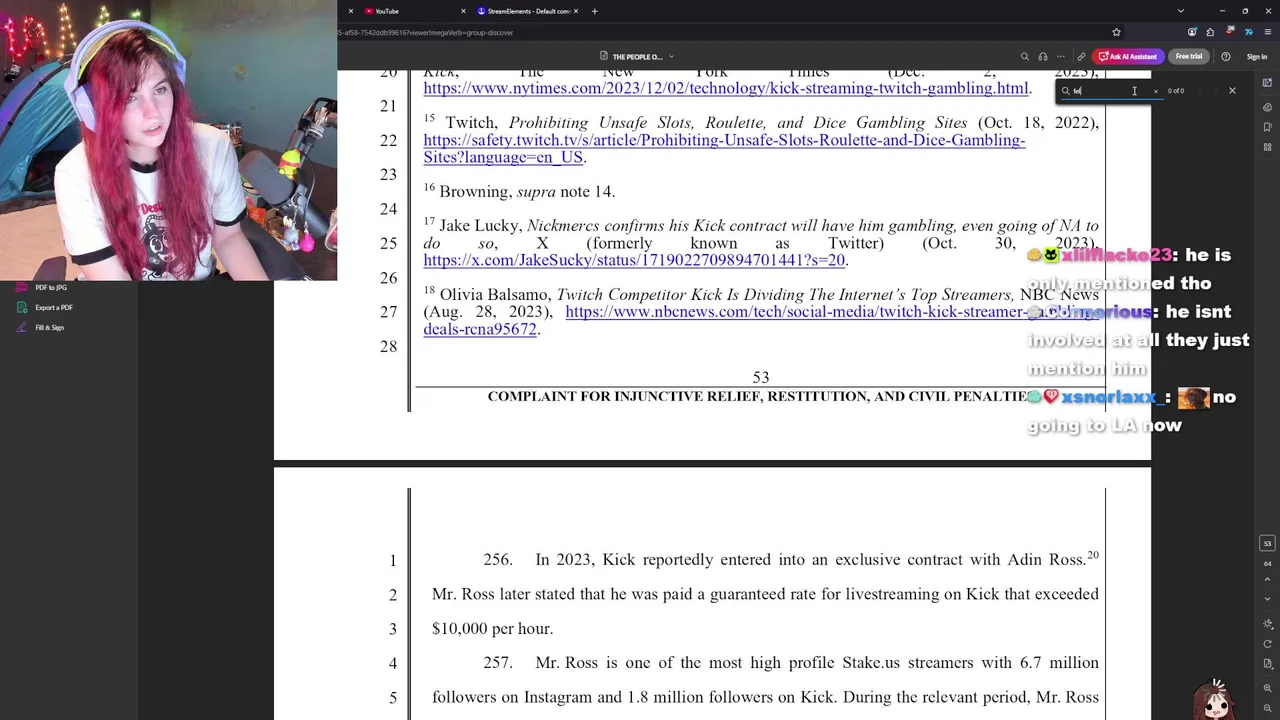This screenshot has width=1280, height=720.
Task: Open the browser hamburger menu
Action: pyautogui.click(x=1267, y=32)
